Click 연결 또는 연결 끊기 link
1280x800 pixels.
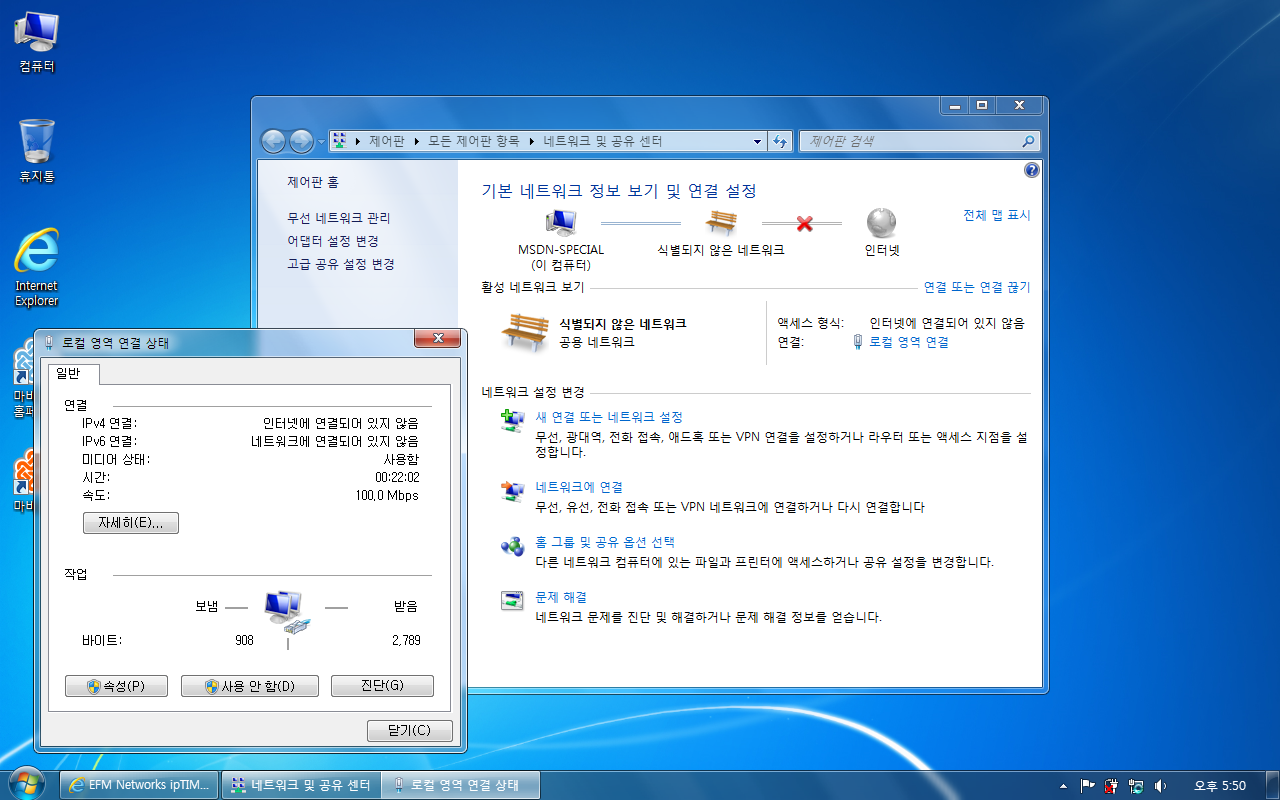point(977,287)
